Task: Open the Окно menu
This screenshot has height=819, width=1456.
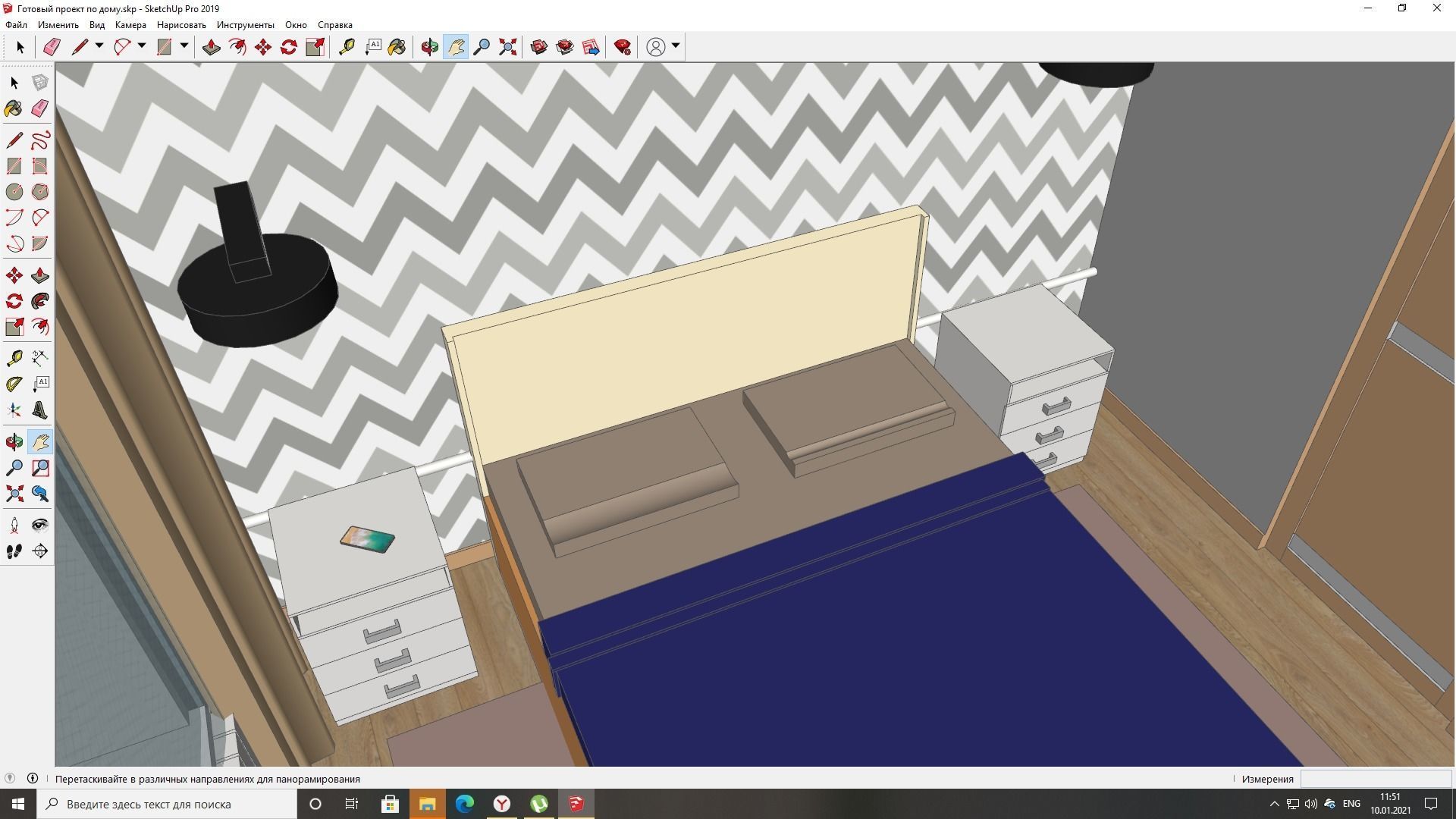Action: point(296,25)
